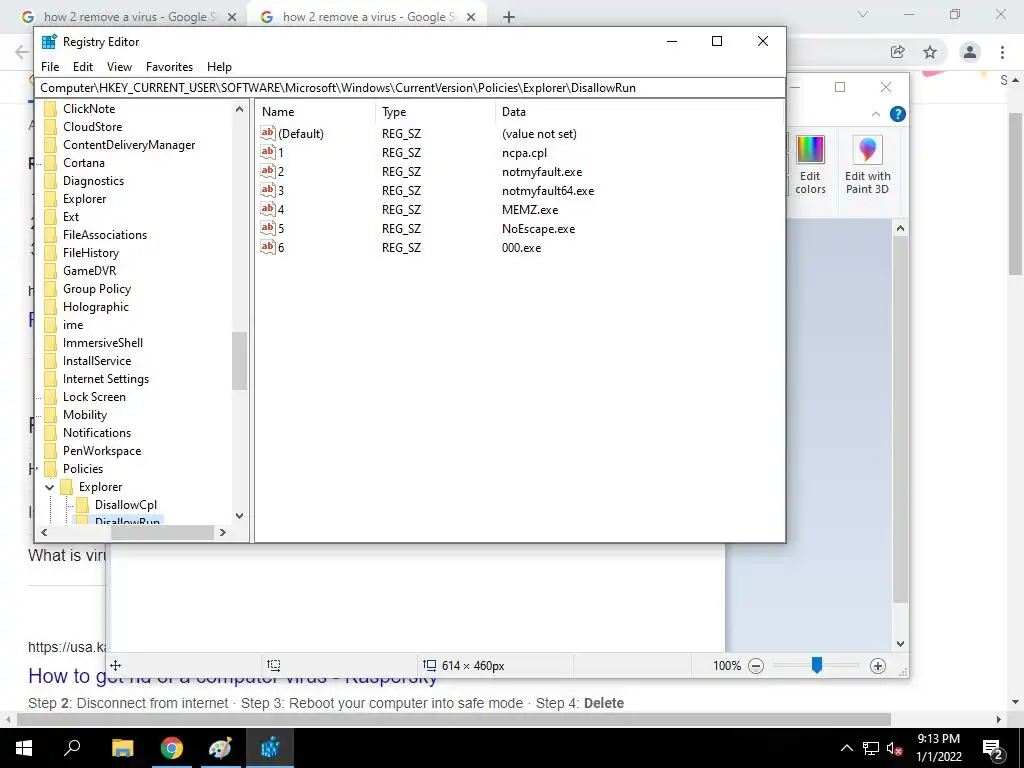Click the registry path address bar

(x=410, y=88)
